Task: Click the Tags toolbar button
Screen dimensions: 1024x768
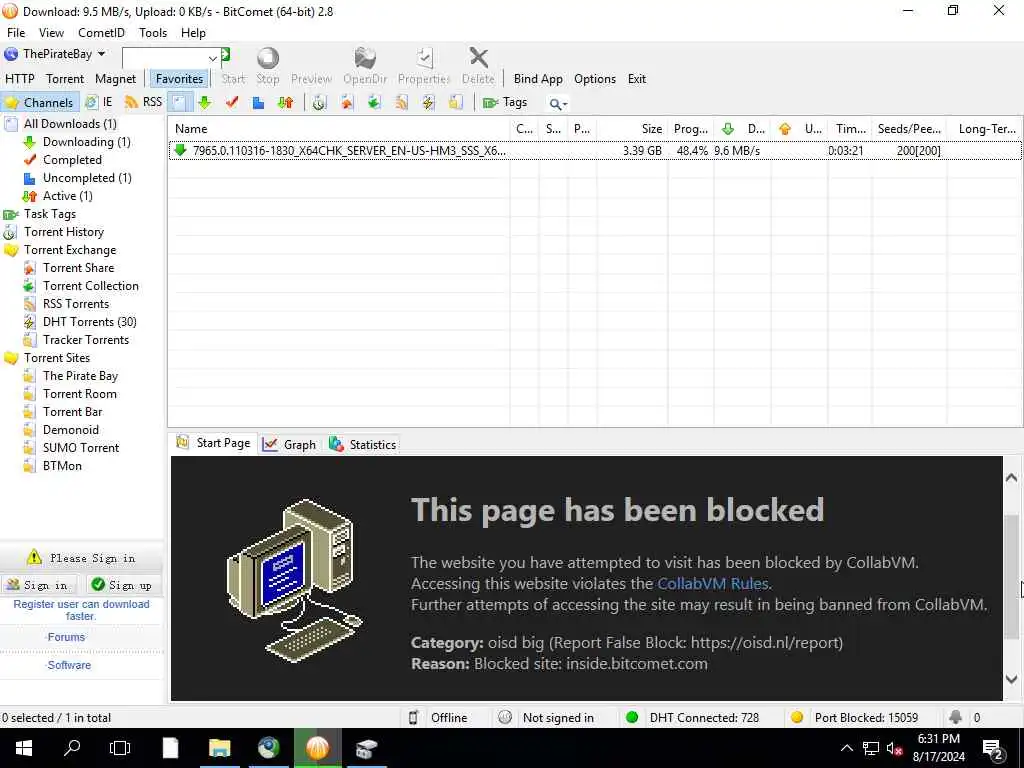Action: [x=505, y=103]
